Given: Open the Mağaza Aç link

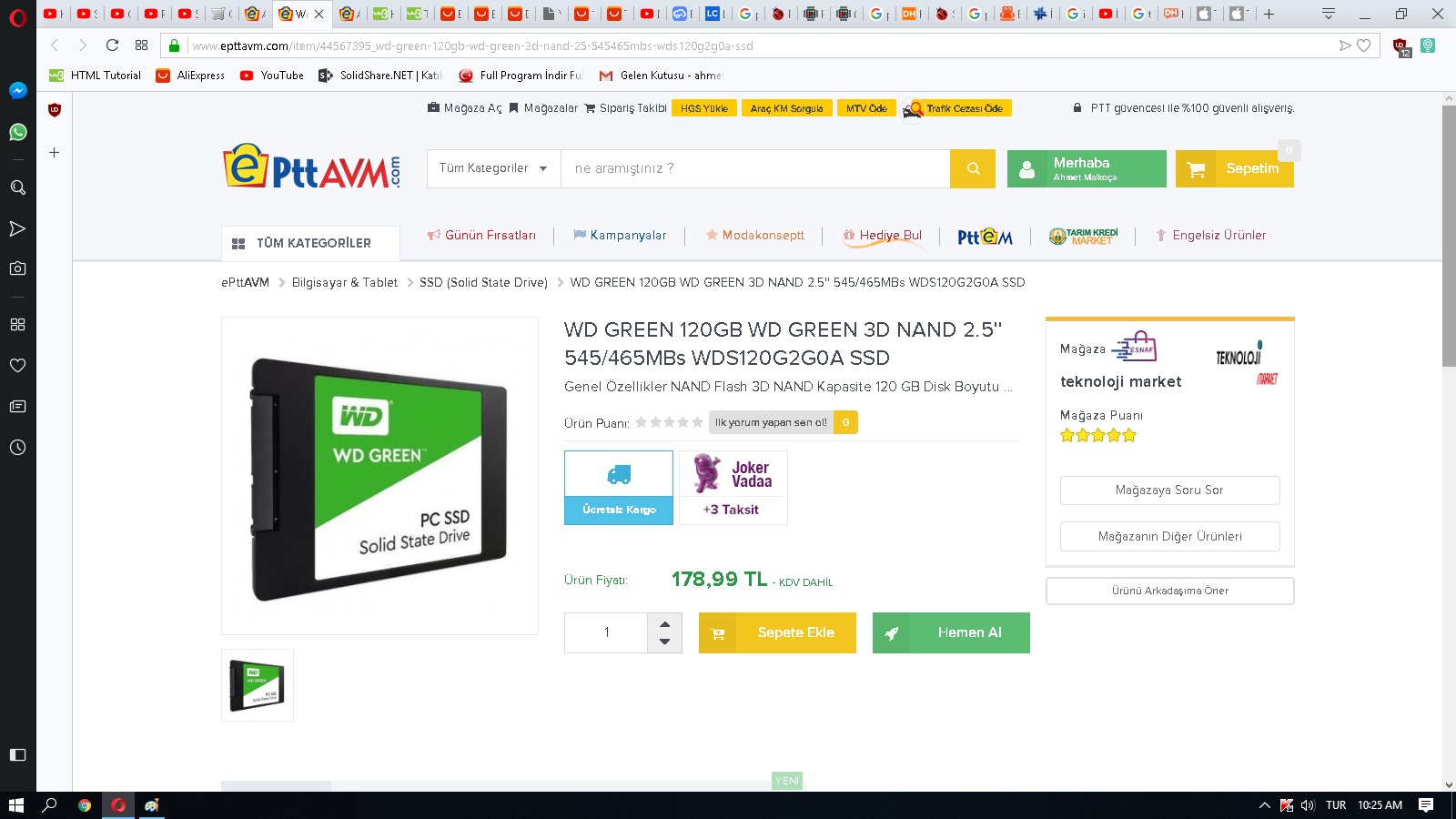Looking at the screenshot, I should [464, 108].
